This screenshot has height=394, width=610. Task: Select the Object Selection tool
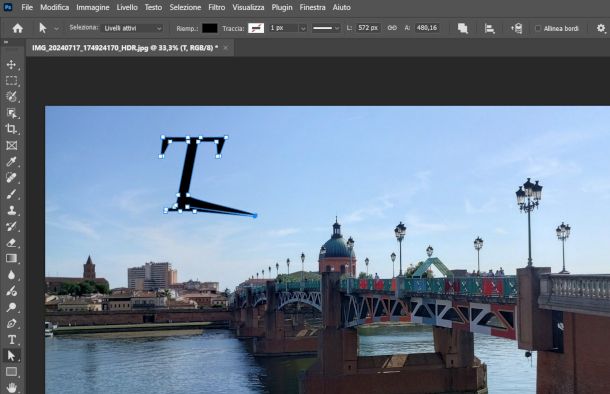tap(11, 113)
